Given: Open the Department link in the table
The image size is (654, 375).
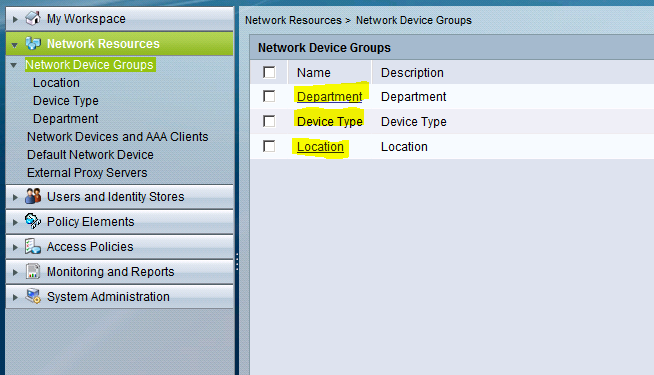Looking at the screenshot, I should (330, 96).
